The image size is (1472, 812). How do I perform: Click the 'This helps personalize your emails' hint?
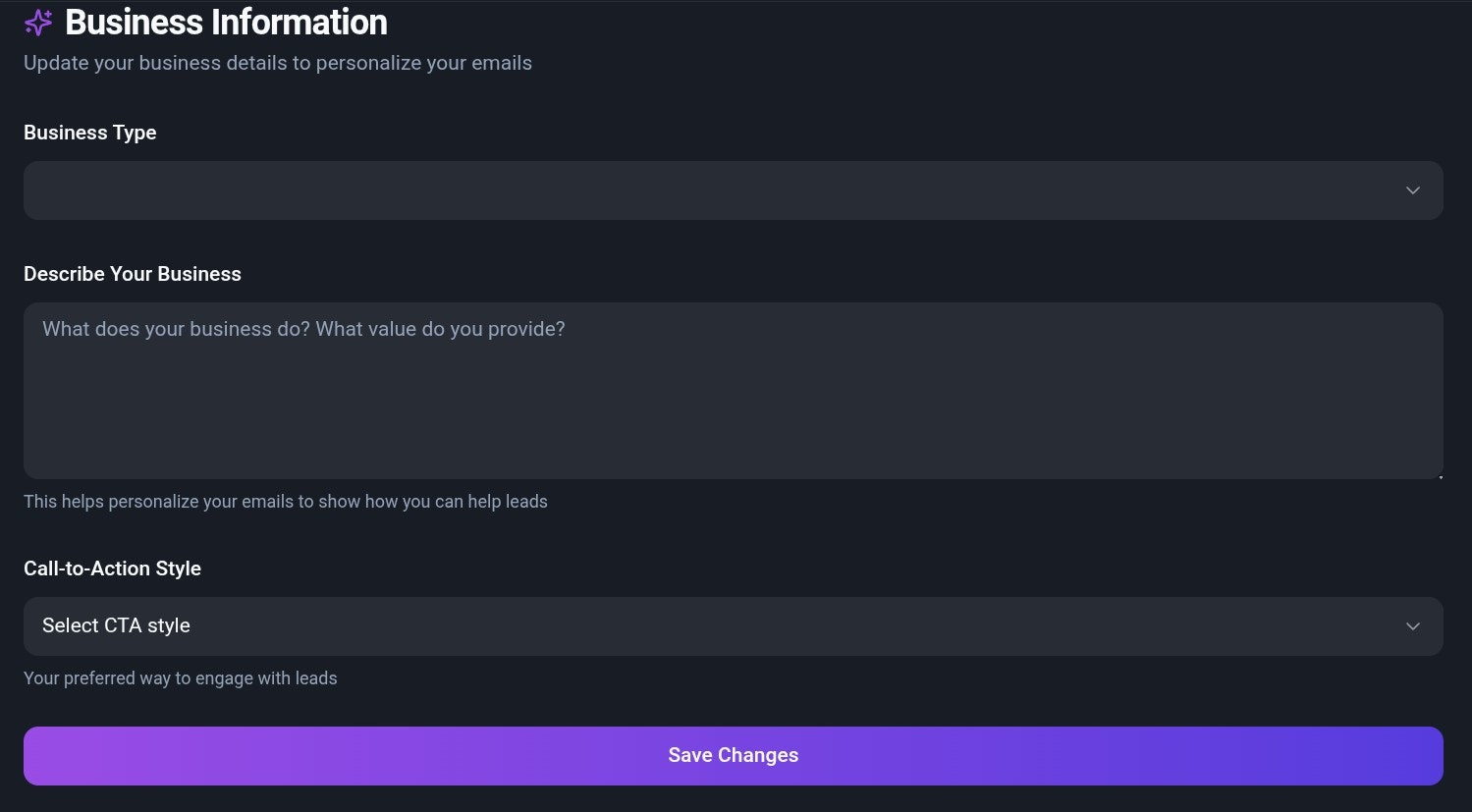tap(286, 502)
